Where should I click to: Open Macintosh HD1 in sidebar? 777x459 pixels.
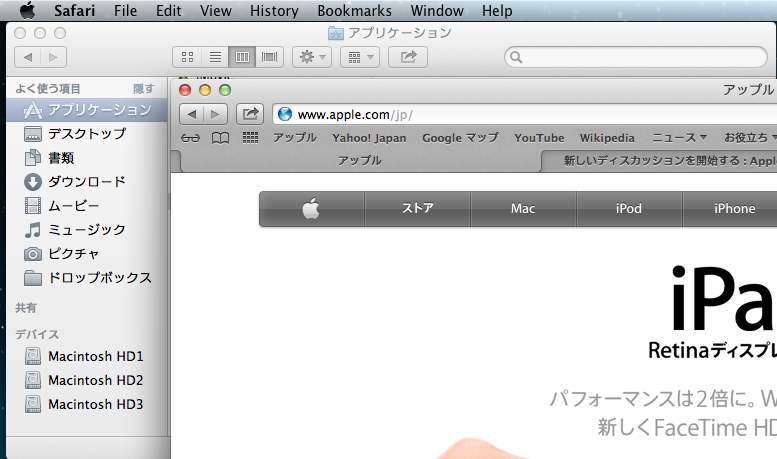tap(87, 356)
